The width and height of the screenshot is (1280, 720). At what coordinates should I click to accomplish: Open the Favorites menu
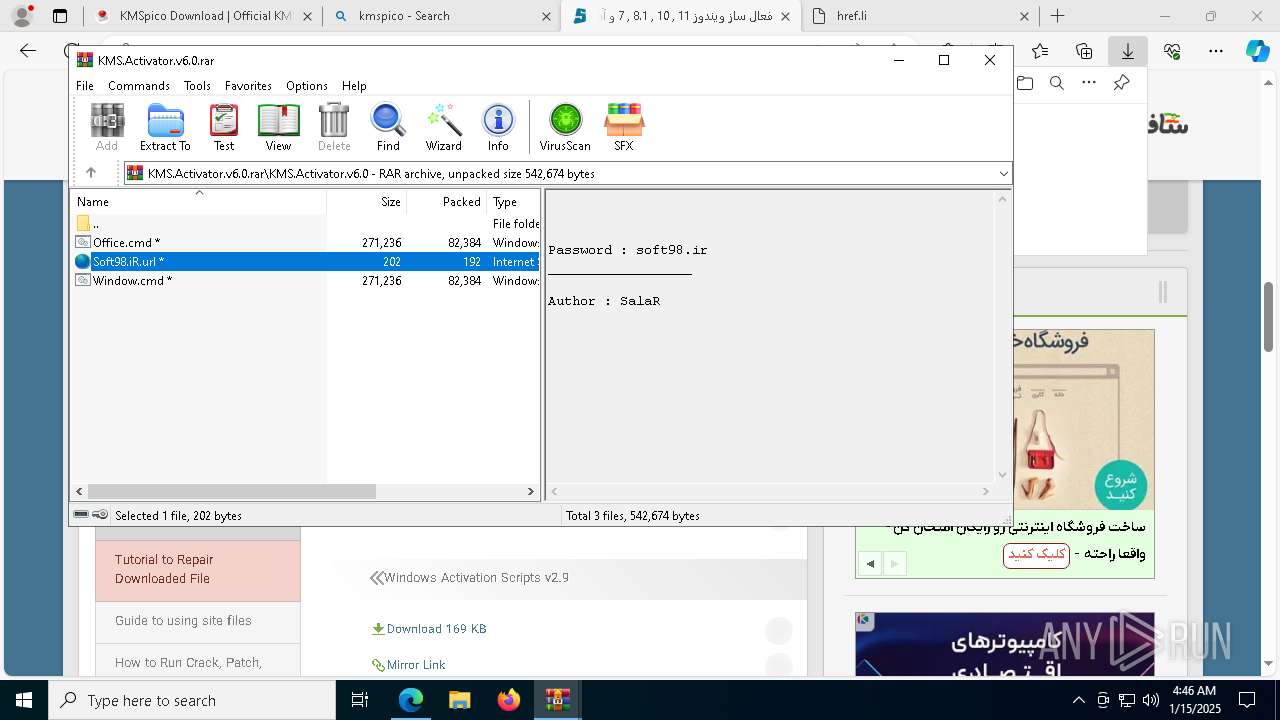pos(248,86)
